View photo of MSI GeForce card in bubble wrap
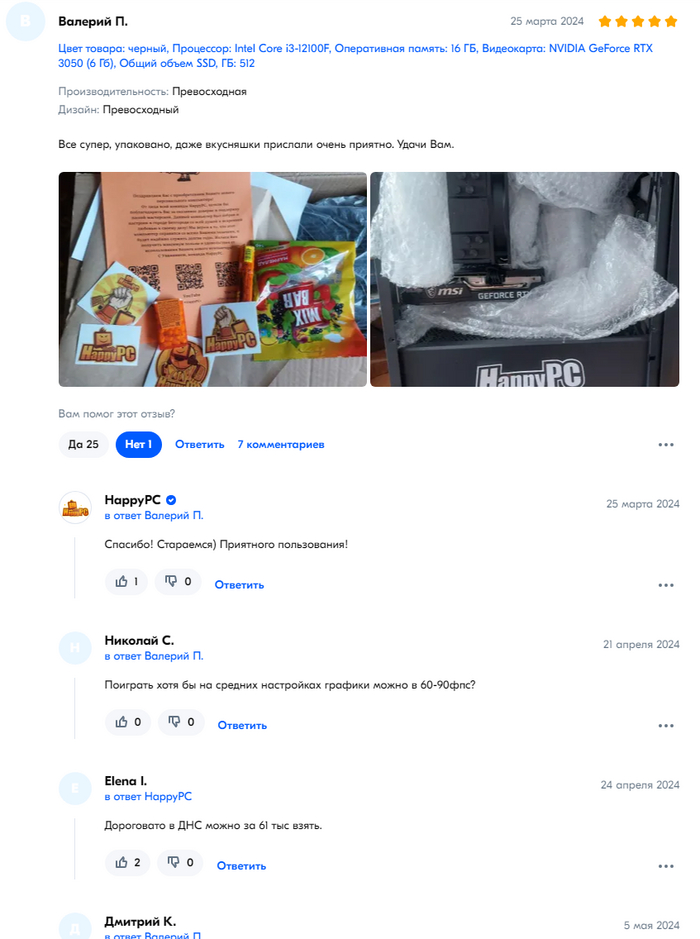The height and width of the screenshot is (939, 700). coord(525,279)
